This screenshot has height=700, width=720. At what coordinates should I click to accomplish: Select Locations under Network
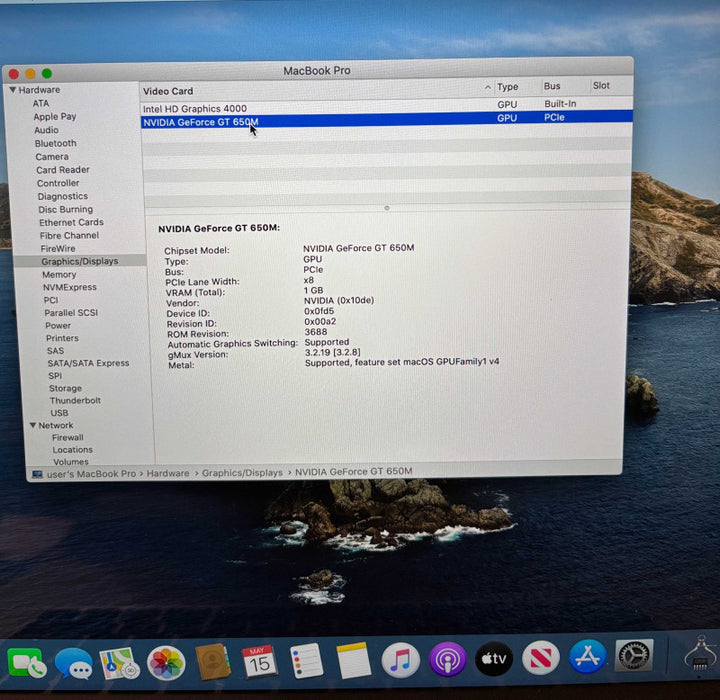coord(73,449)
